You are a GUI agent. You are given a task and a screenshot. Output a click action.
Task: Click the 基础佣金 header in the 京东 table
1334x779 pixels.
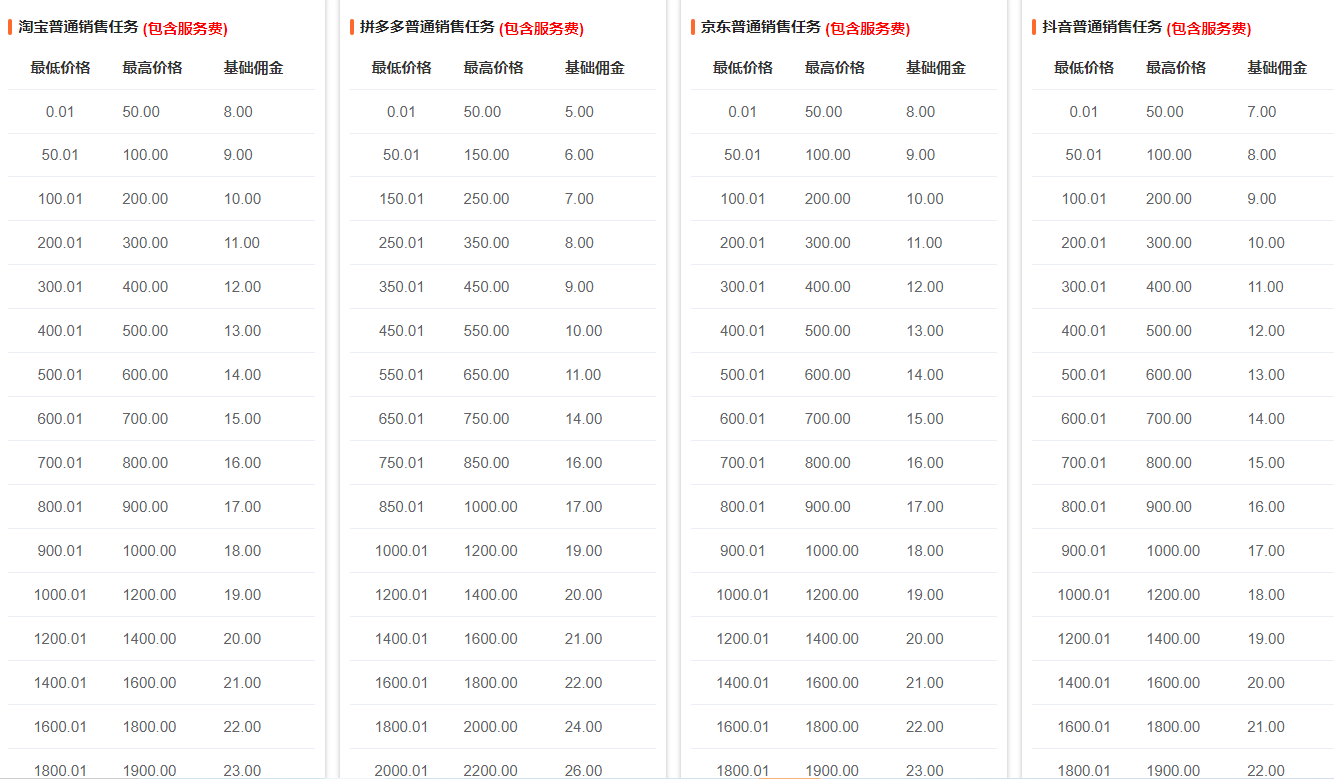[936, 67]
